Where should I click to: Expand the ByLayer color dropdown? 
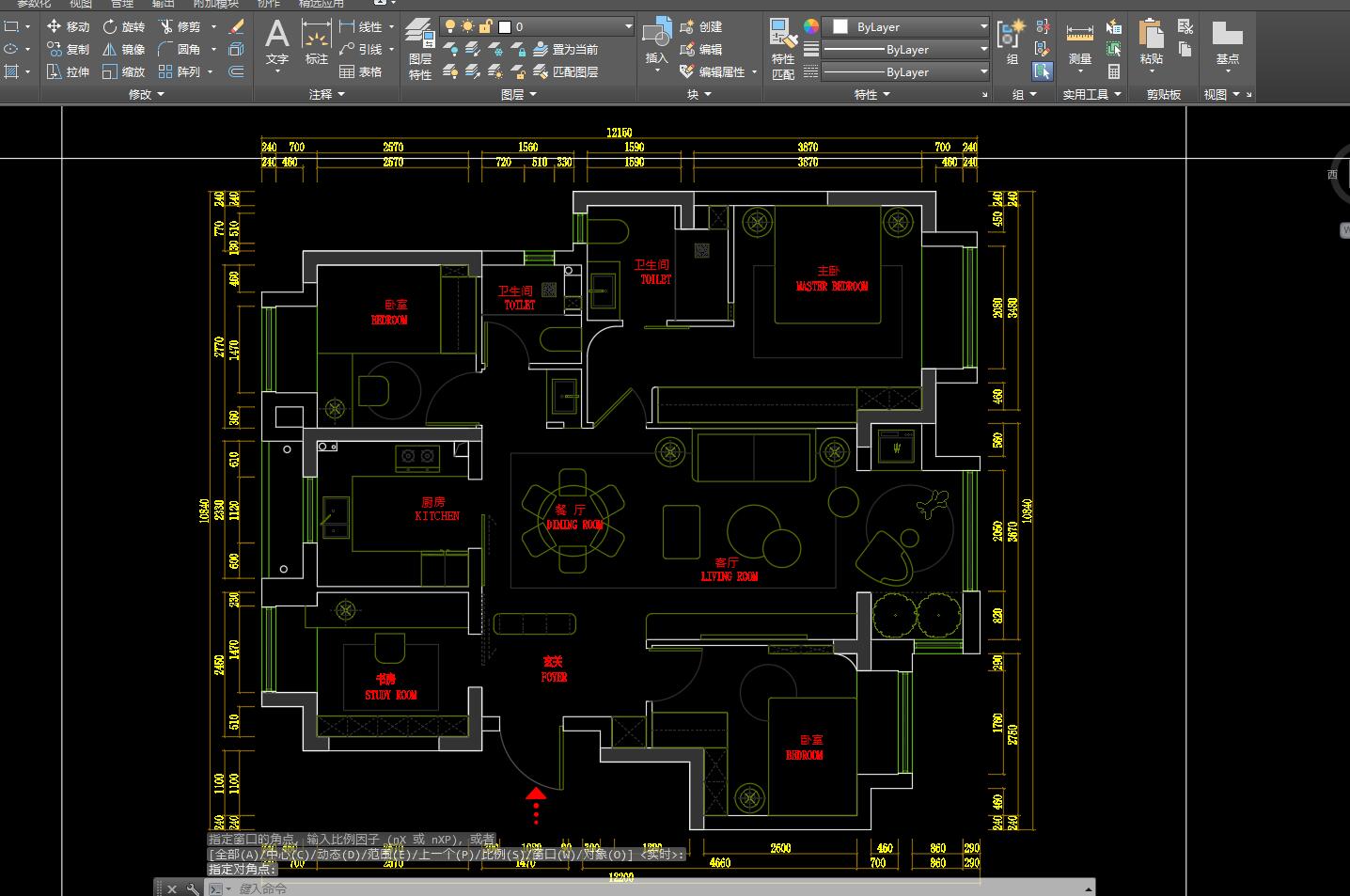tap(906, 26)
